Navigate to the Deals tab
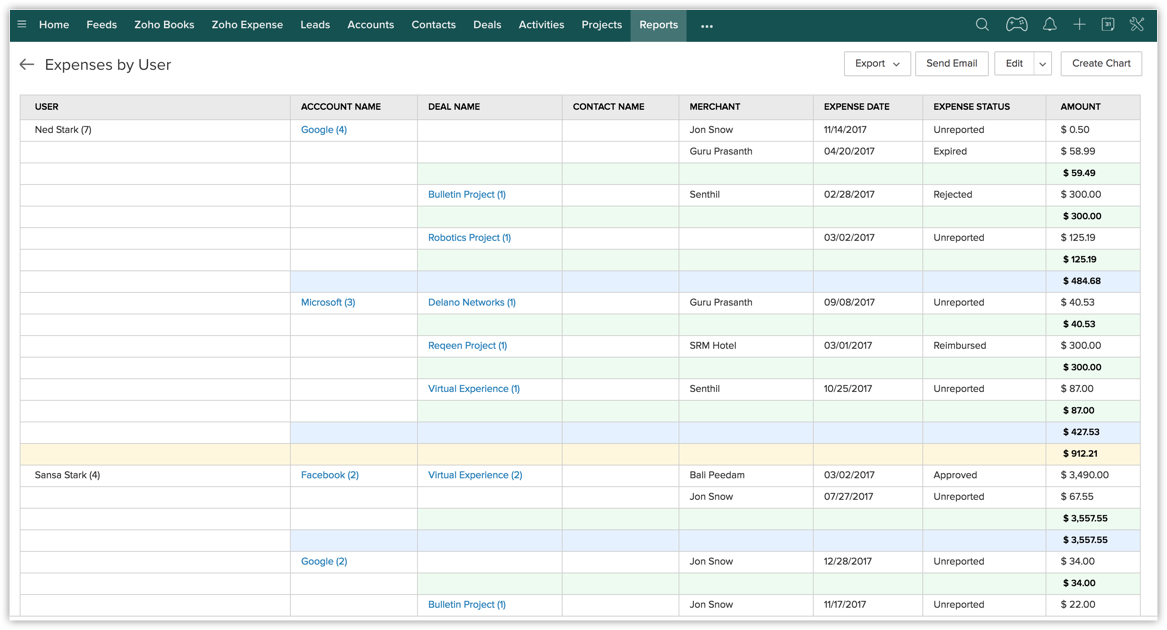 487,25
